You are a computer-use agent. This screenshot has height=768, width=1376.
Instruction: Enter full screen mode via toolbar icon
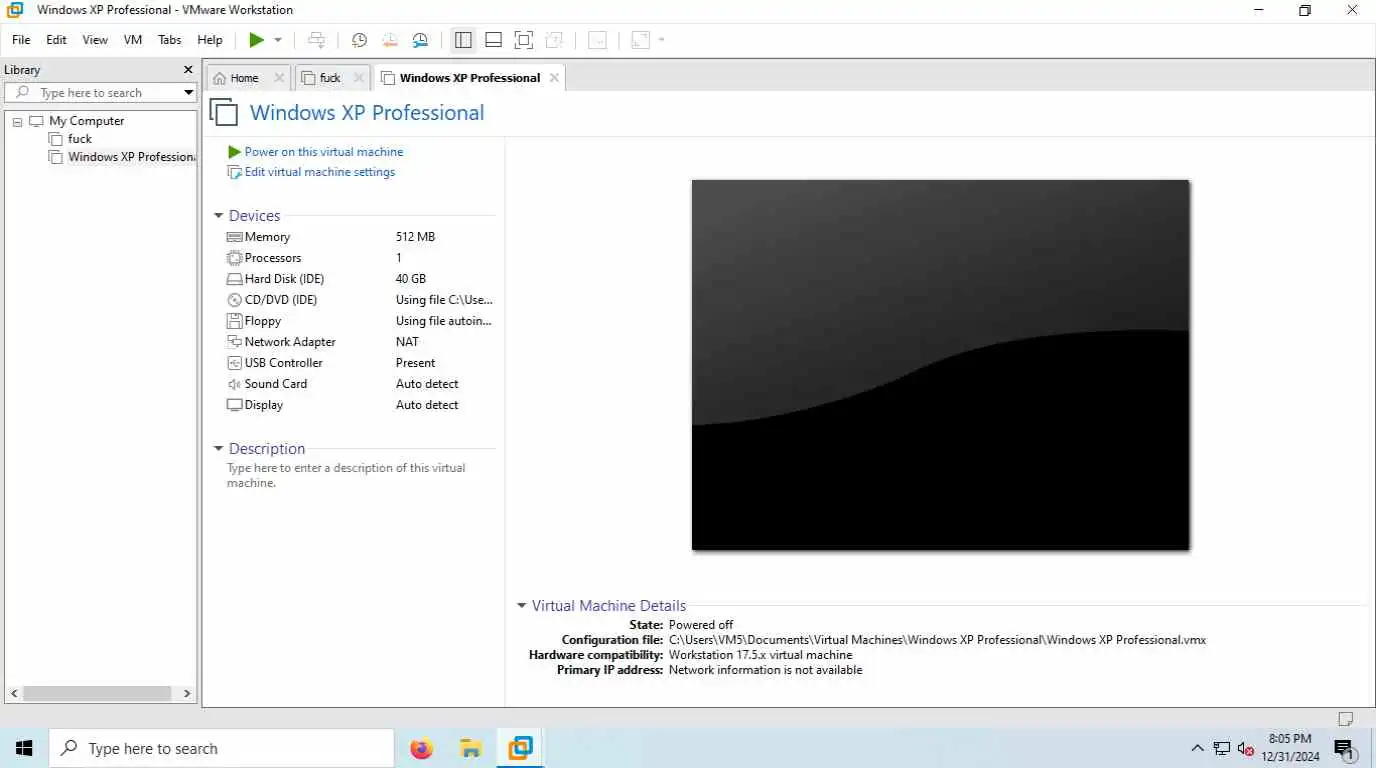[x=523, y=40]
